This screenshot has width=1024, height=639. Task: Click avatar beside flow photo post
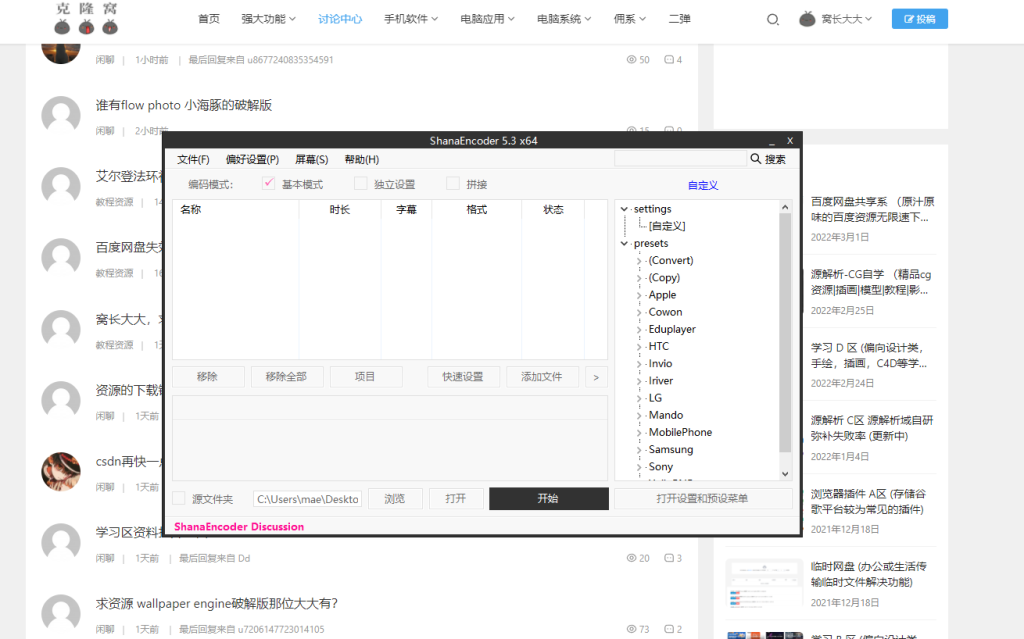[61, 116]
